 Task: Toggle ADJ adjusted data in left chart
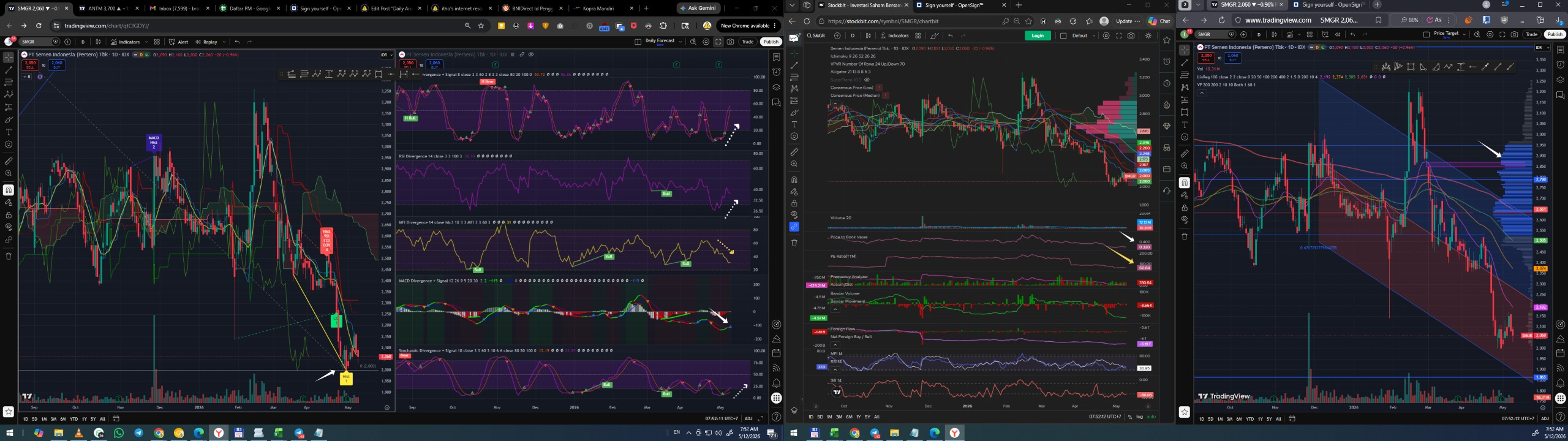coord(748,418)
